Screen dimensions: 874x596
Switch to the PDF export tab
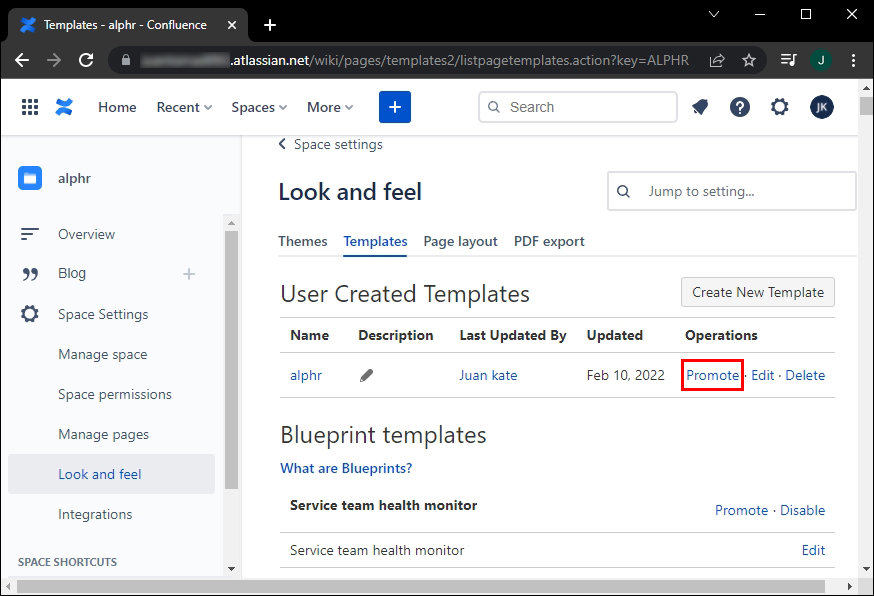(x=549, y=241)
